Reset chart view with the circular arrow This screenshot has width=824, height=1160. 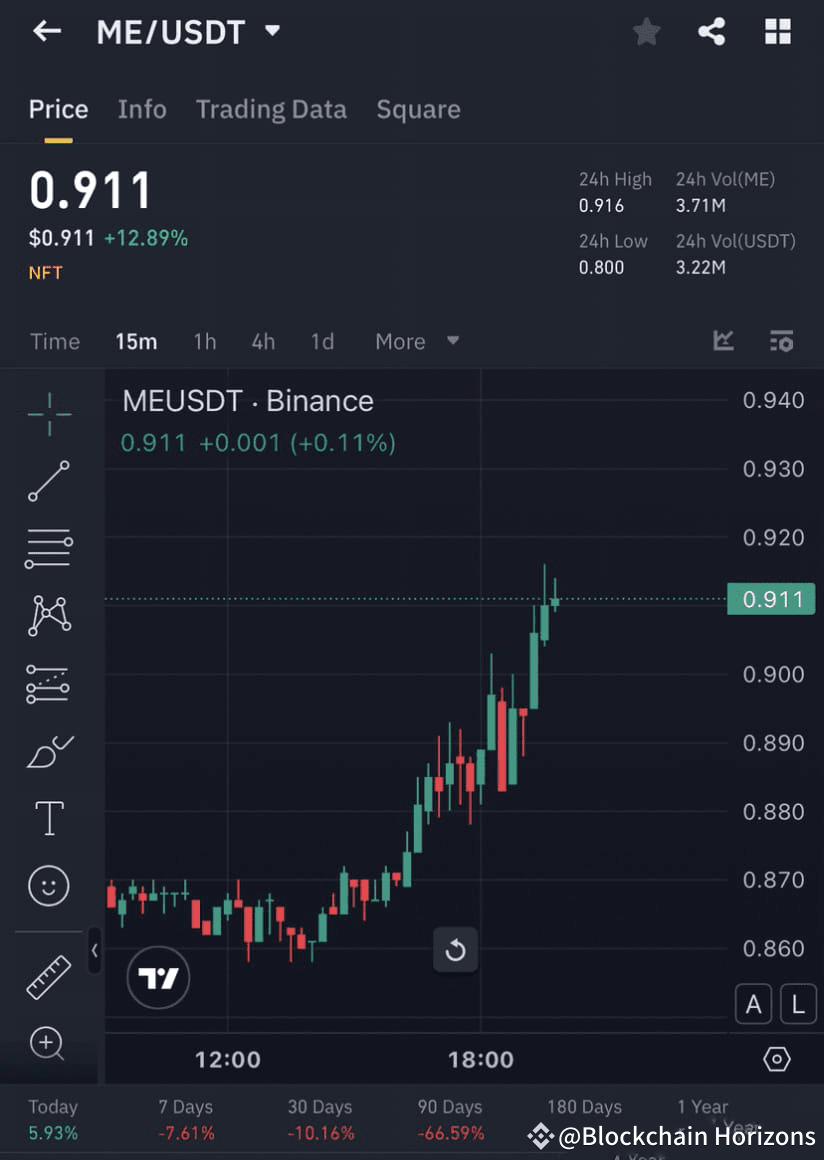coord(455,949)
